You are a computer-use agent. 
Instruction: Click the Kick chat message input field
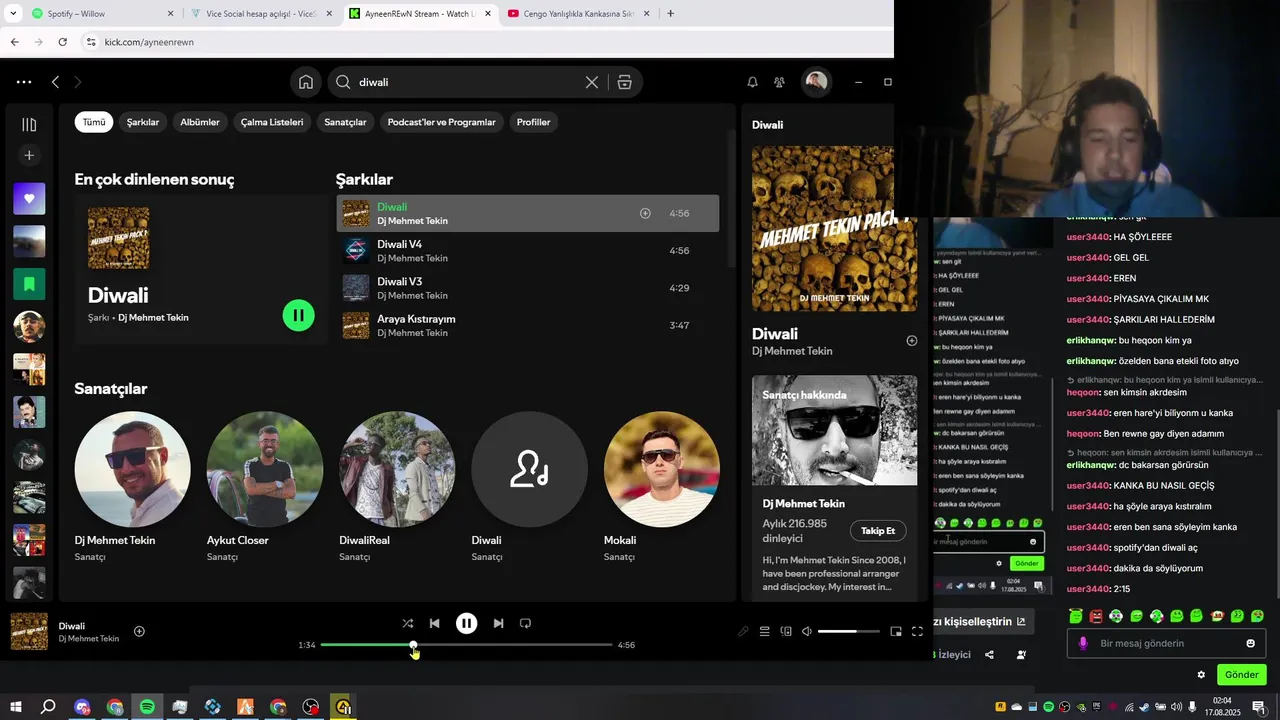coord(1166,643)
